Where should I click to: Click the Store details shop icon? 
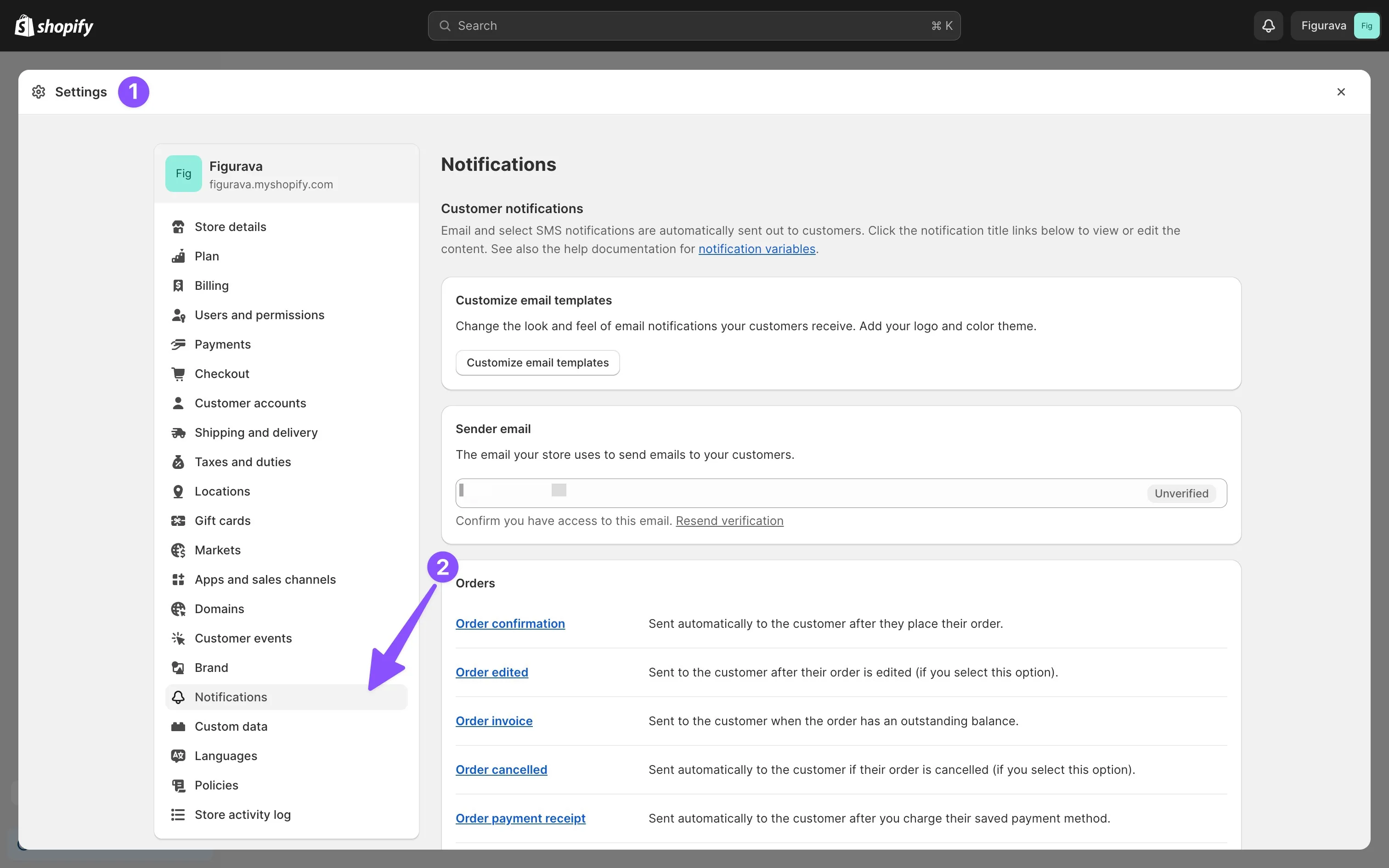pyautogui.click(x=178, y=227)
